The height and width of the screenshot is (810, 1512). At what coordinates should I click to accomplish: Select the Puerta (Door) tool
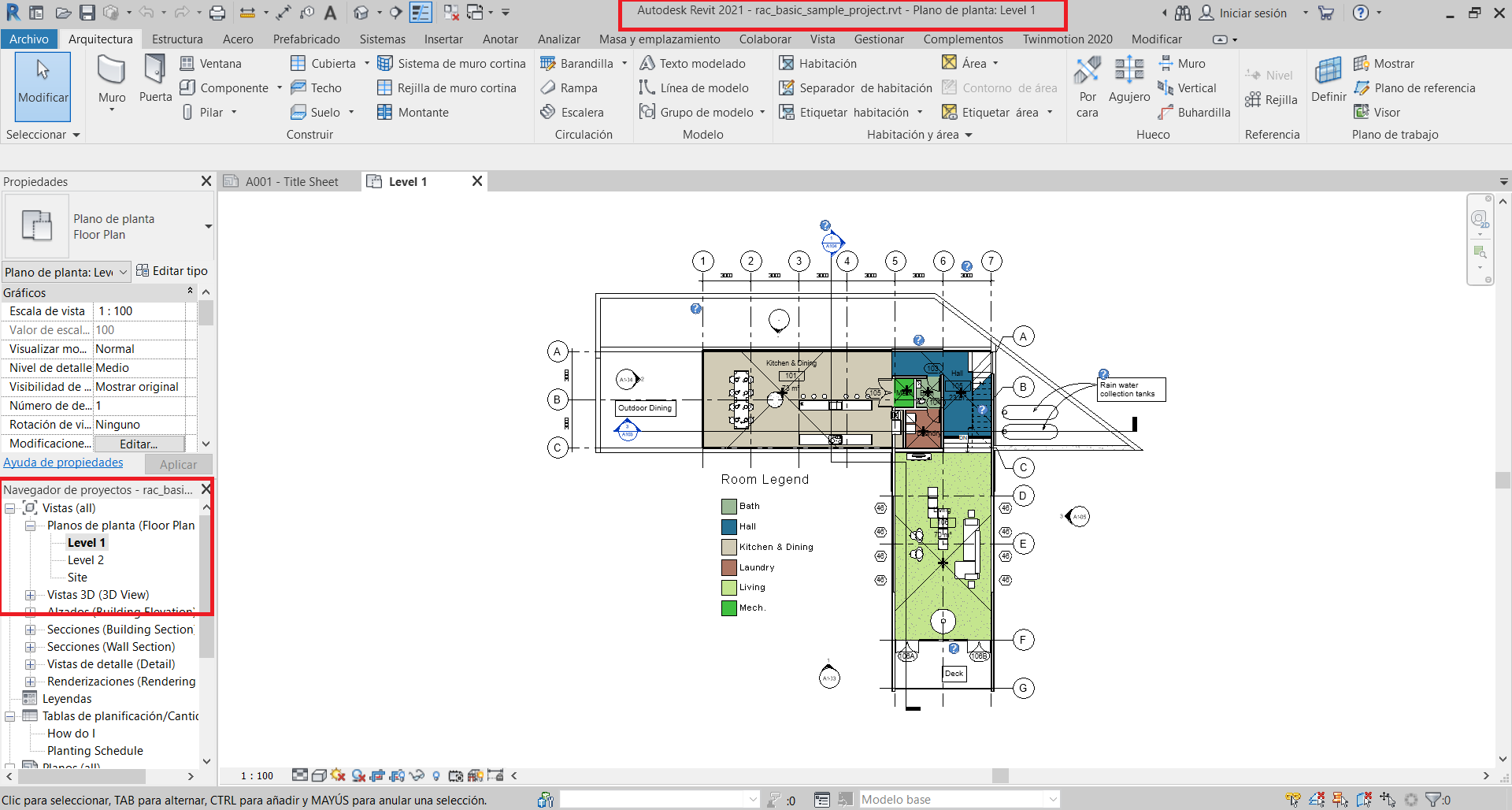[155, 87]
